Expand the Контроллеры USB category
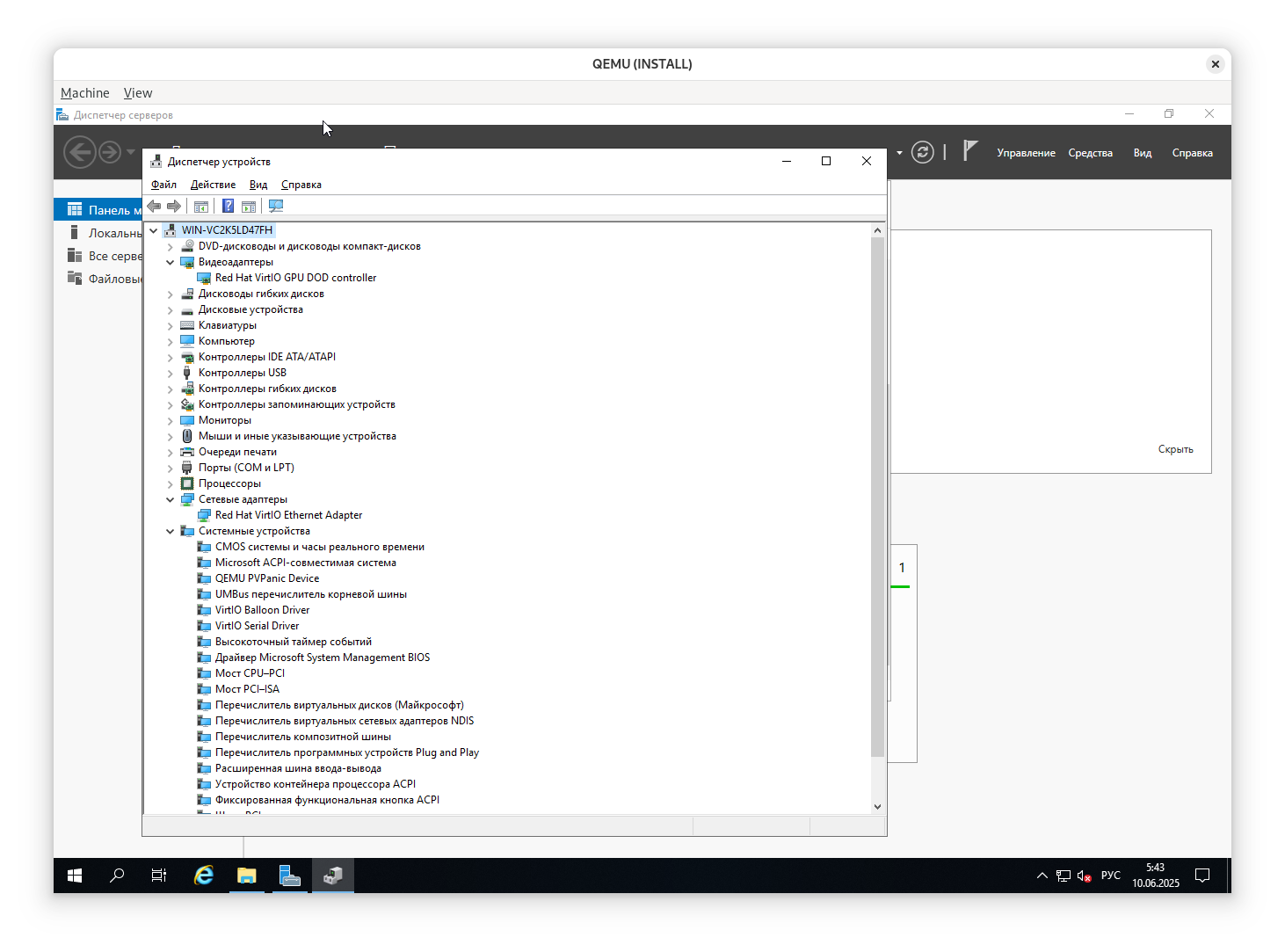The width and height of the screenshot is (1285, 952). click(171, 373)
